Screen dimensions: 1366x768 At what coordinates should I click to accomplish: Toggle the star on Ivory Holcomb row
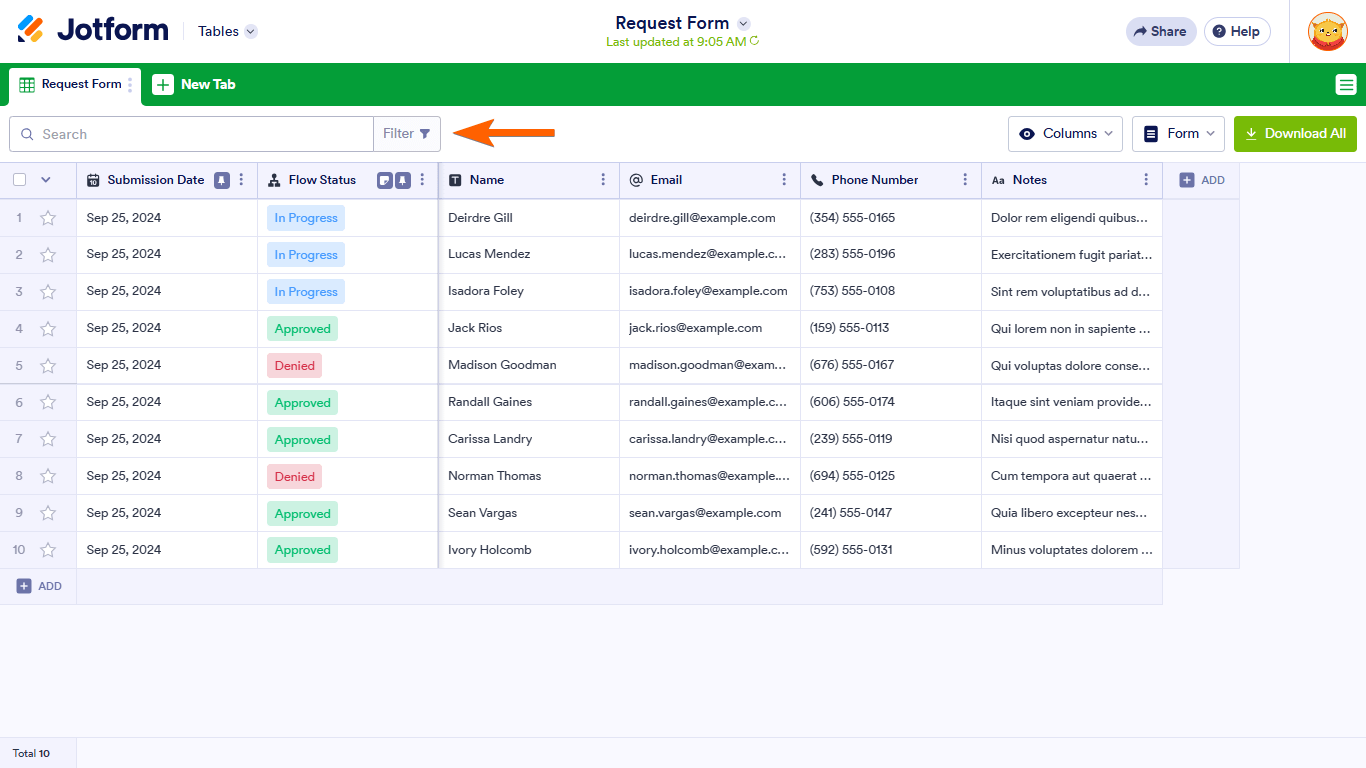click(x=48, y=550)
